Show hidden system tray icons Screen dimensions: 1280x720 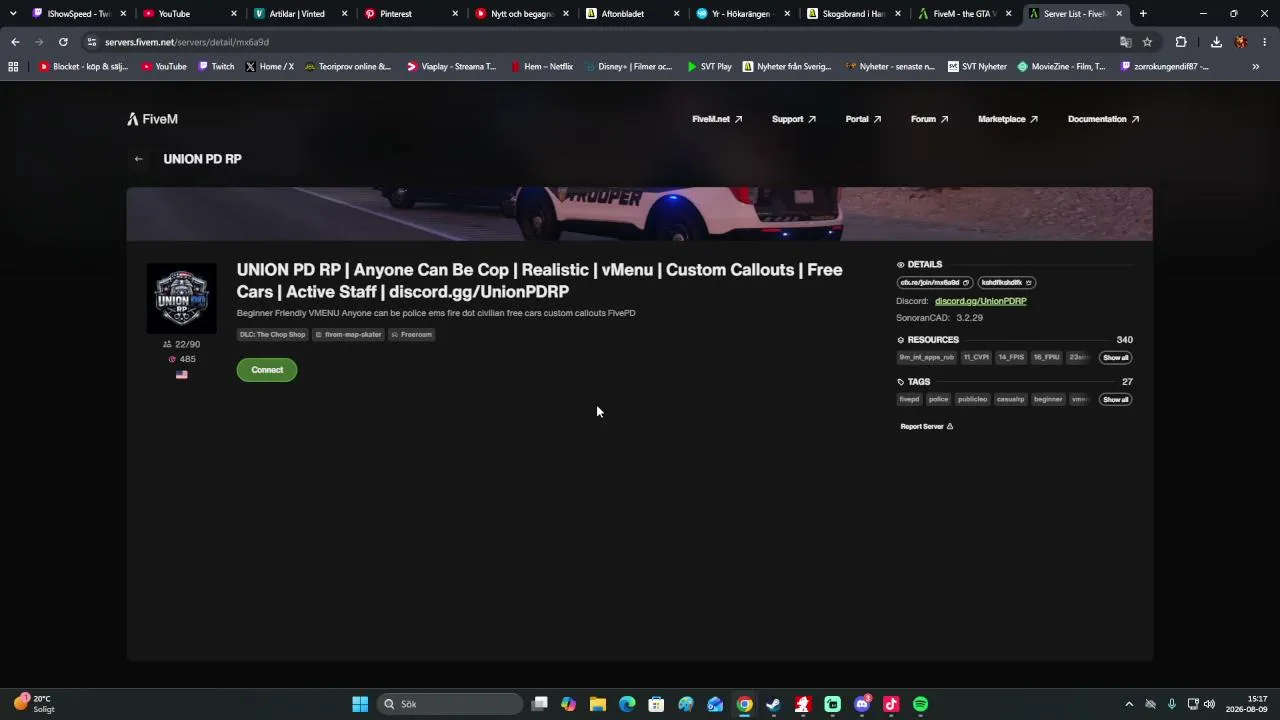point(1129,704)
